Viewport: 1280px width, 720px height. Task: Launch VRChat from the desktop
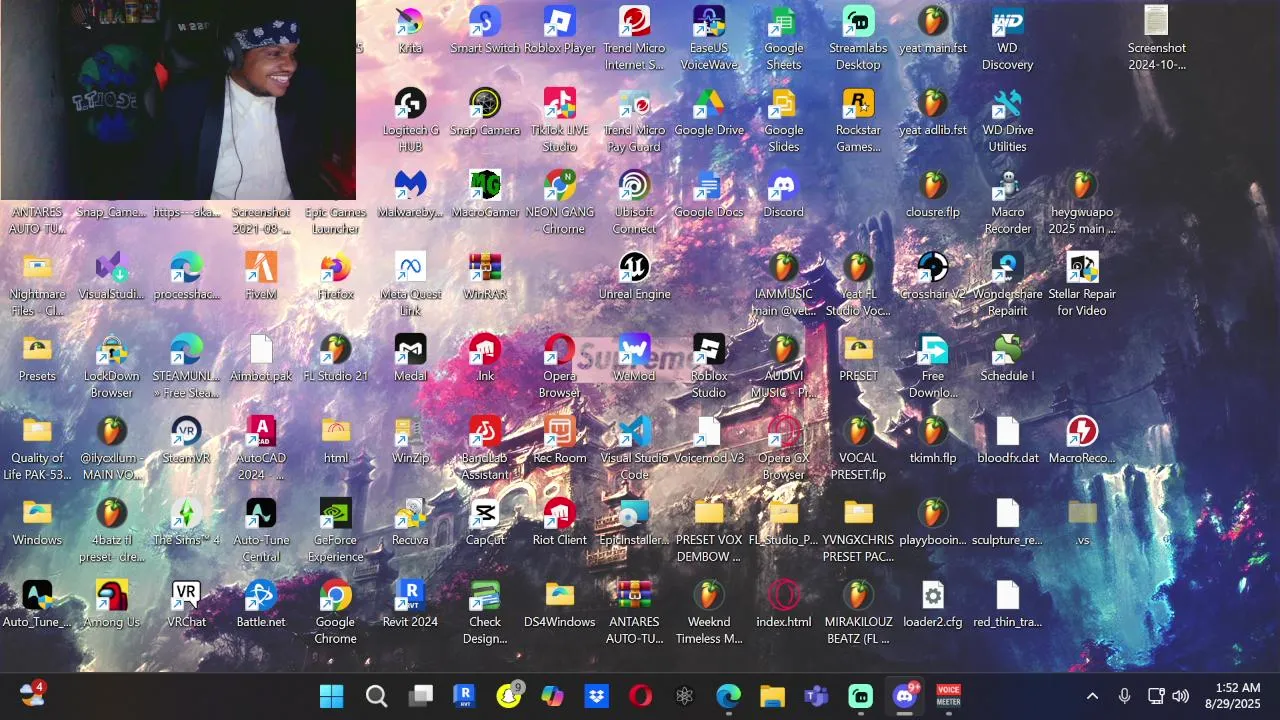(x=186, y=604)
